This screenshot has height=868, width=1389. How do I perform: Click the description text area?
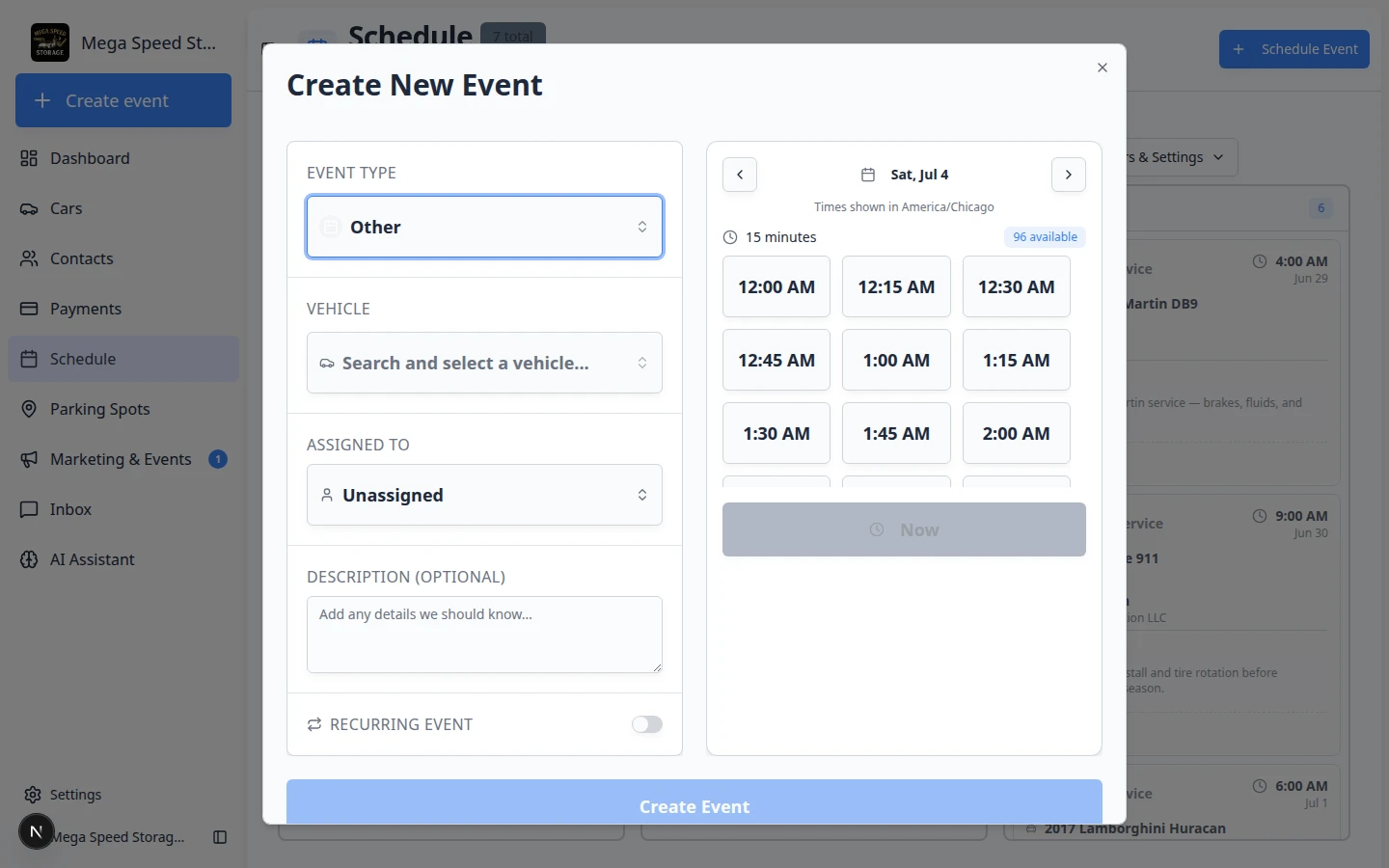pos(484,635)
